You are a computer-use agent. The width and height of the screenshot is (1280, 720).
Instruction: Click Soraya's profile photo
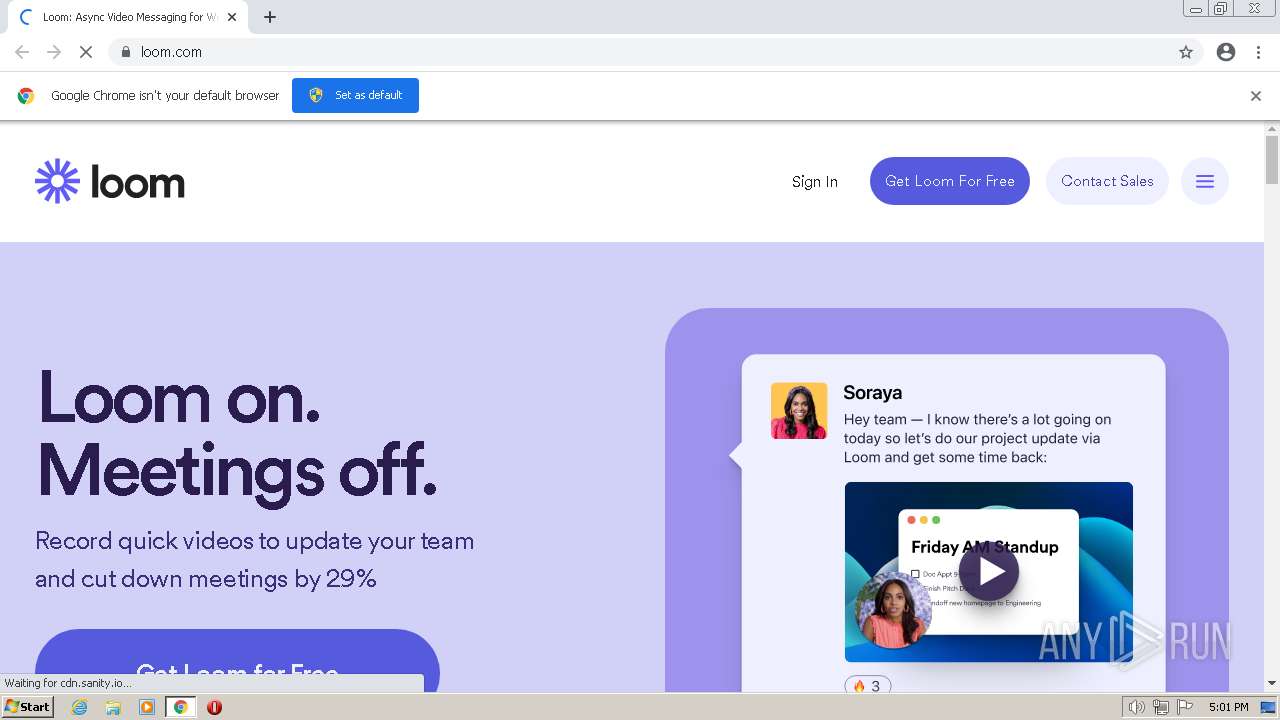(799, 411)
